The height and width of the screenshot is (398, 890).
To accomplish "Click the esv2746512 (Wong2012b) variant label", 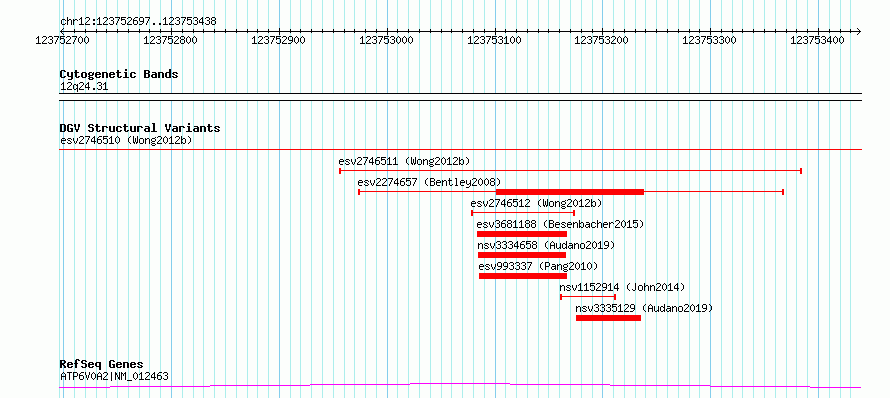I will pyautogui.click(x=536, y=203).
